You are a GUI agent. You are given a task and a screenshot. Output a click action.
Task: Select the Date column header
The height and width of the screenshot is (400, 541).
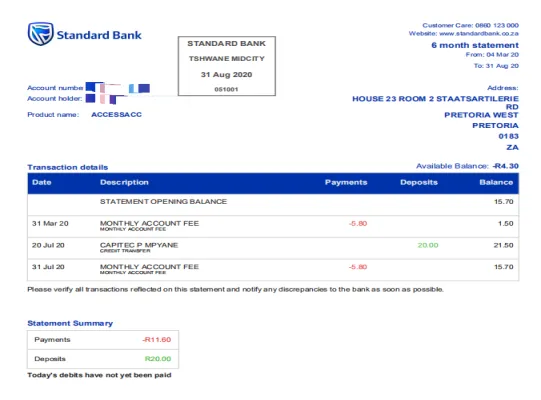(x=42, y=182)
